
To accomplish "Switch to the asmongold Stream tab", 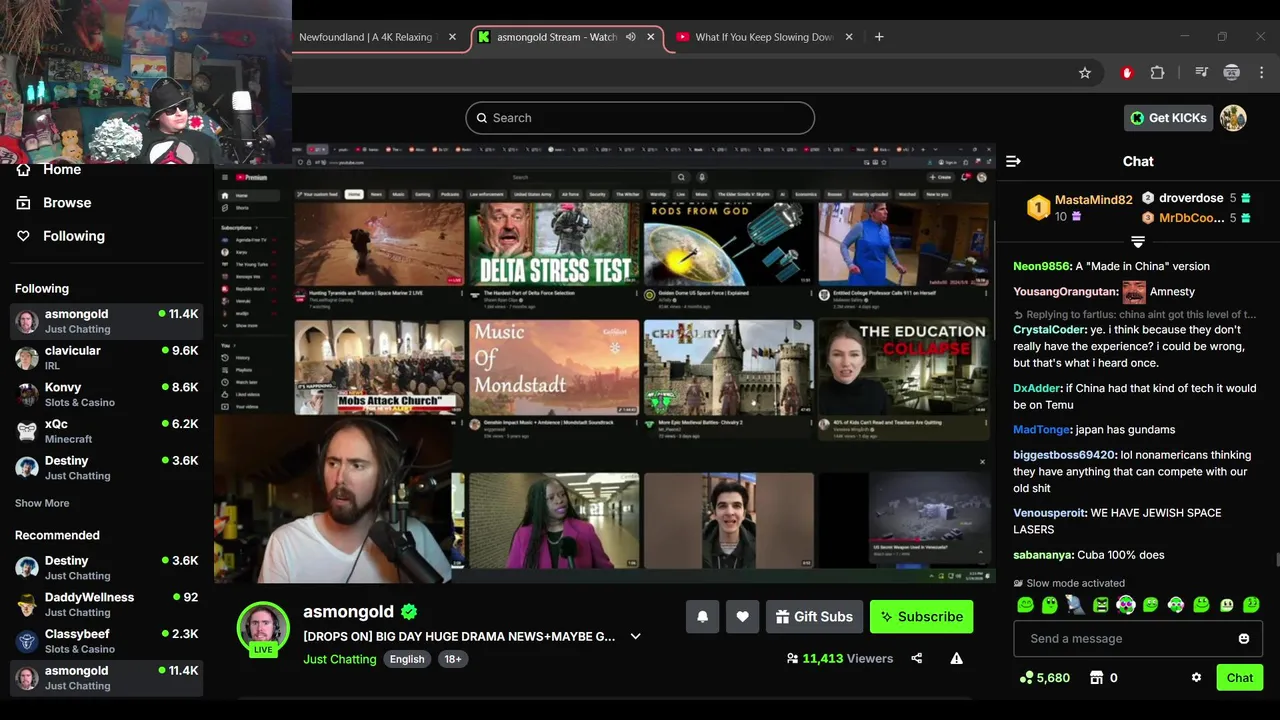I will click(557, 37).
